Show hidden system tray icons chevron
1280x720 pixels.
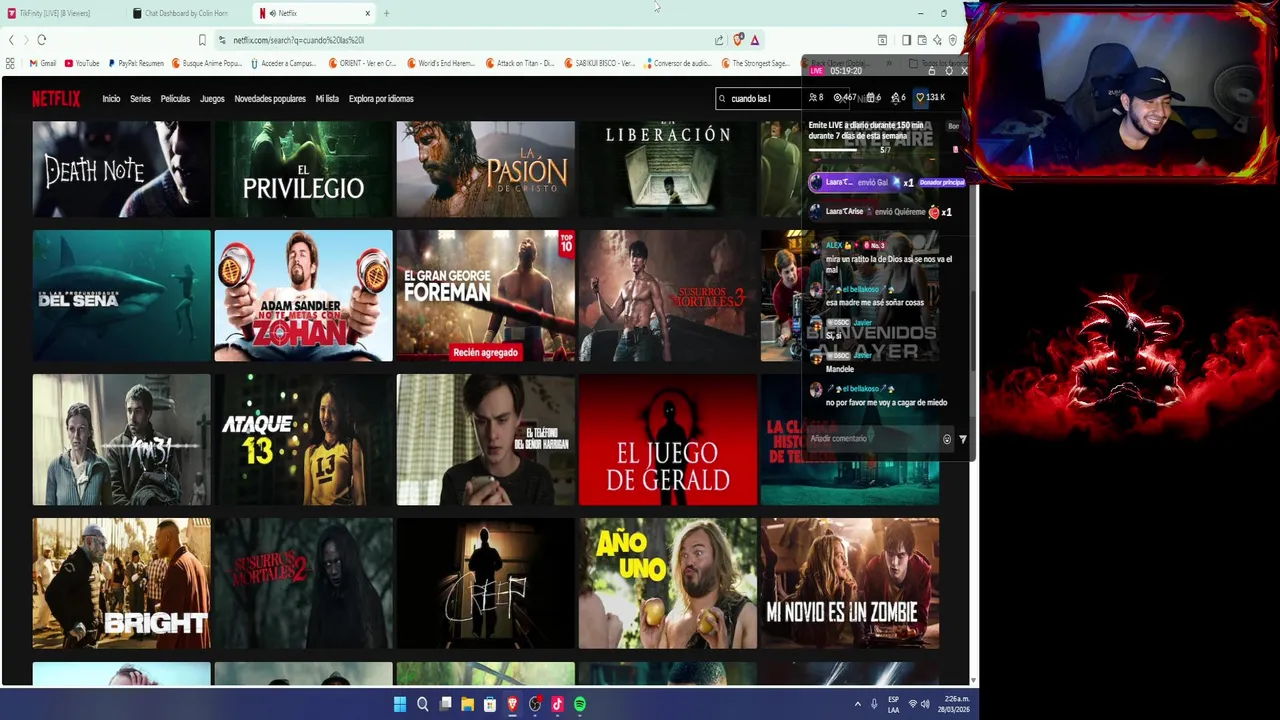pyautogui.click(x=857, y=704)
